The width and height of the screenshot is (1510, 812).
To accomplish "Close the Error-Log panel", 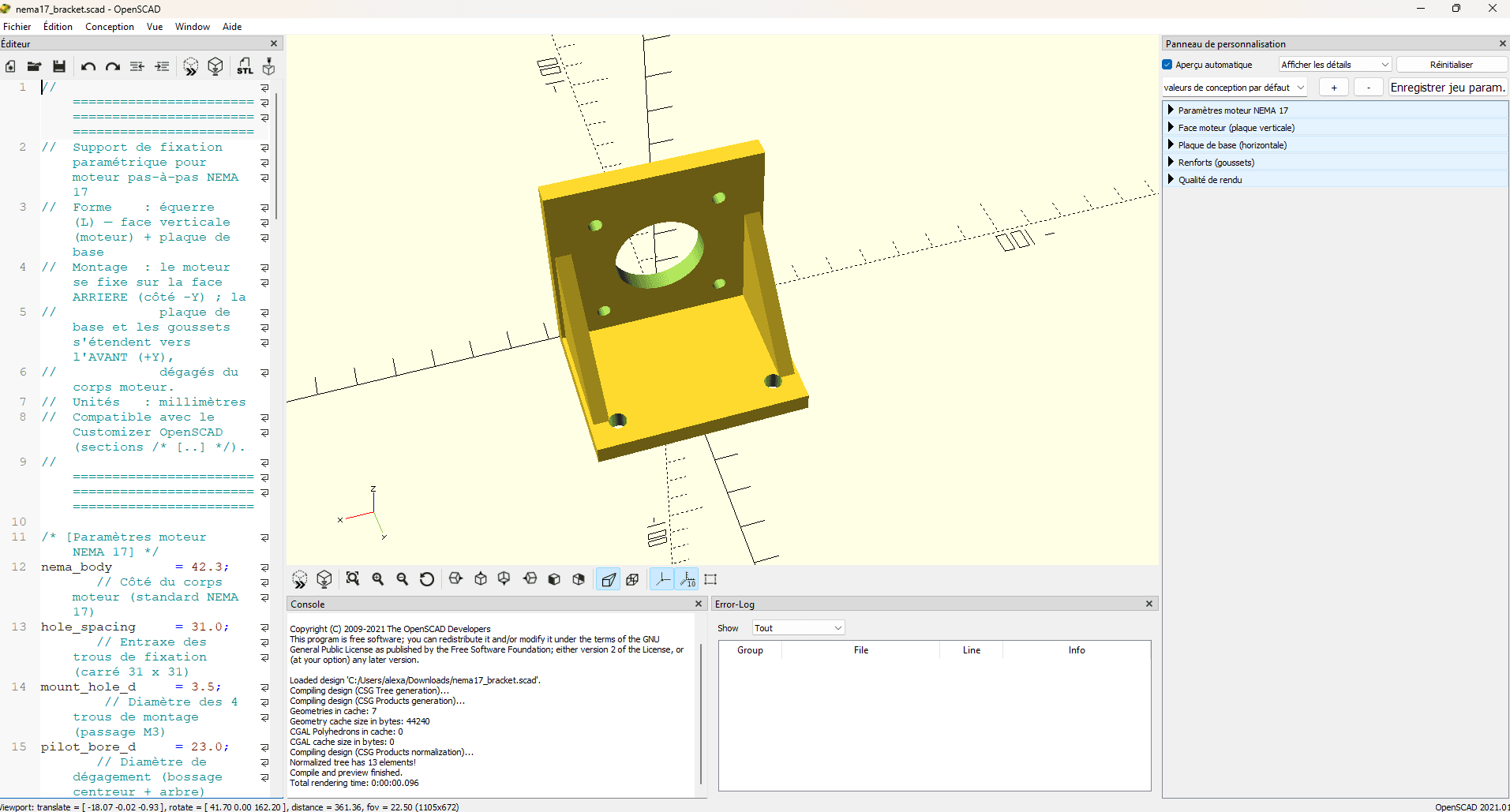I will coord(1149,604).
